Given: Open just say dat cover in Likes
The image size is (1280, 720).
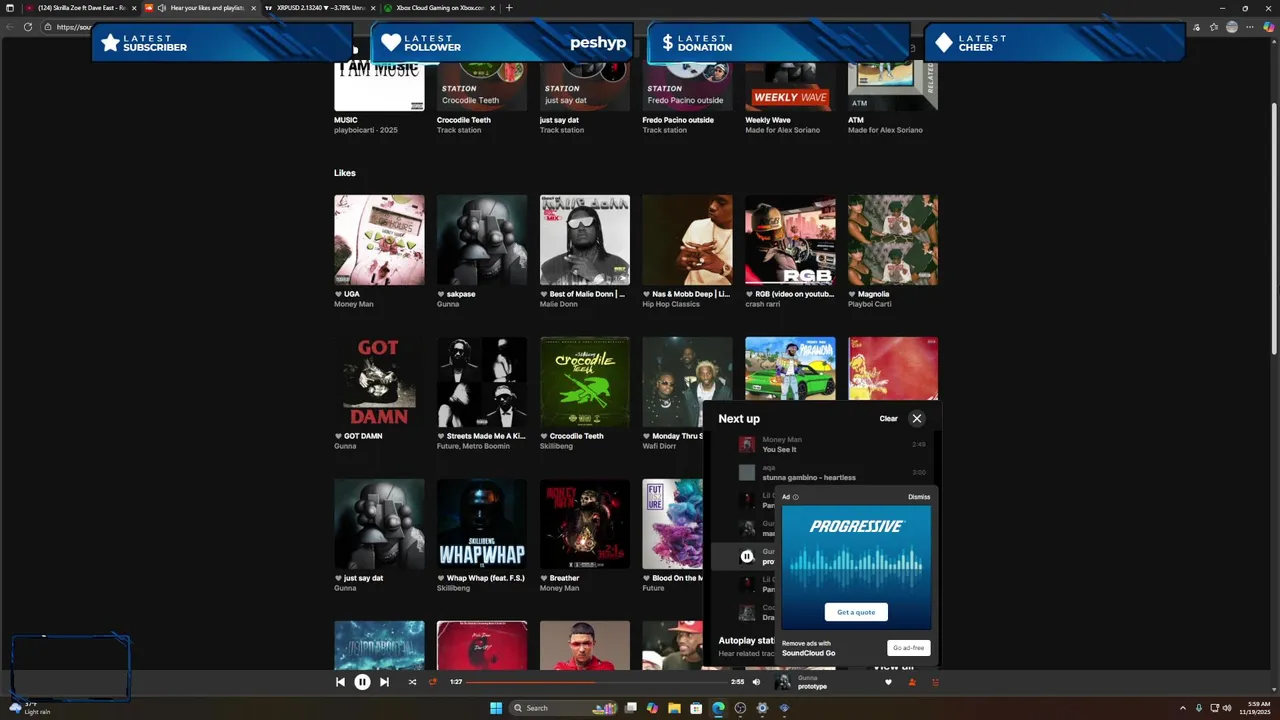Looking at the screenshot, I should click(x=379, y=524).
